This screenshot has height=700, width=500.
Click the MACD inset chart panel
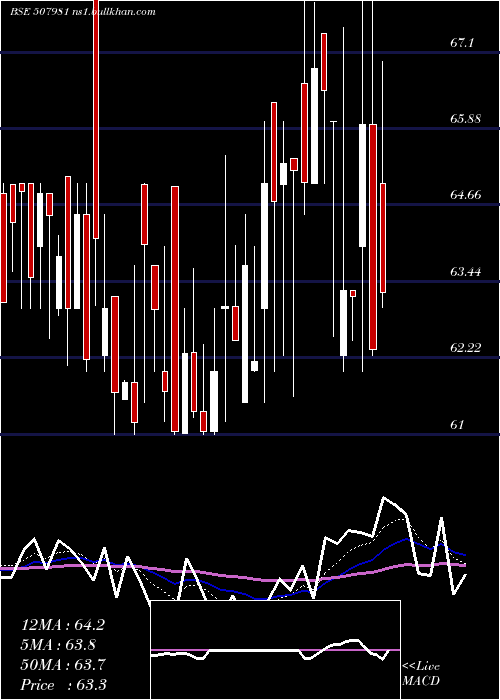(x=275, y=650)
